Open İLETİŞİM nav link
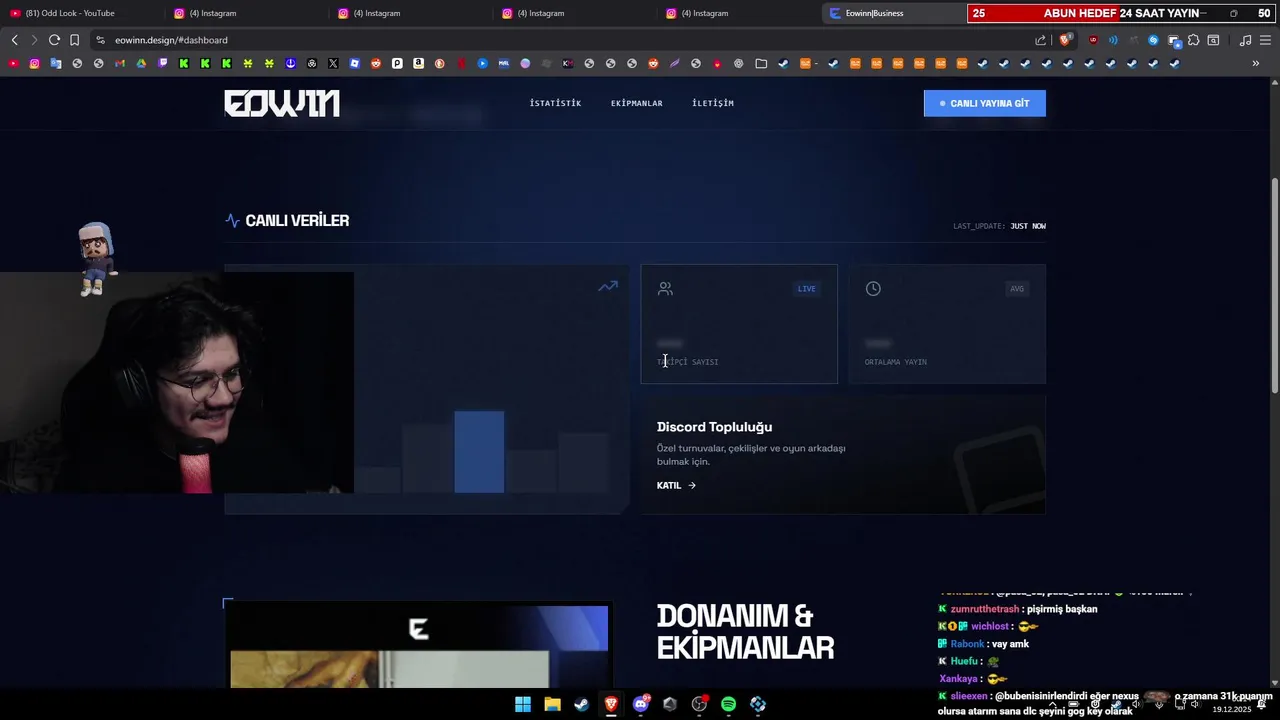The width and height of the screenshot is (1280, 720). 713,103
